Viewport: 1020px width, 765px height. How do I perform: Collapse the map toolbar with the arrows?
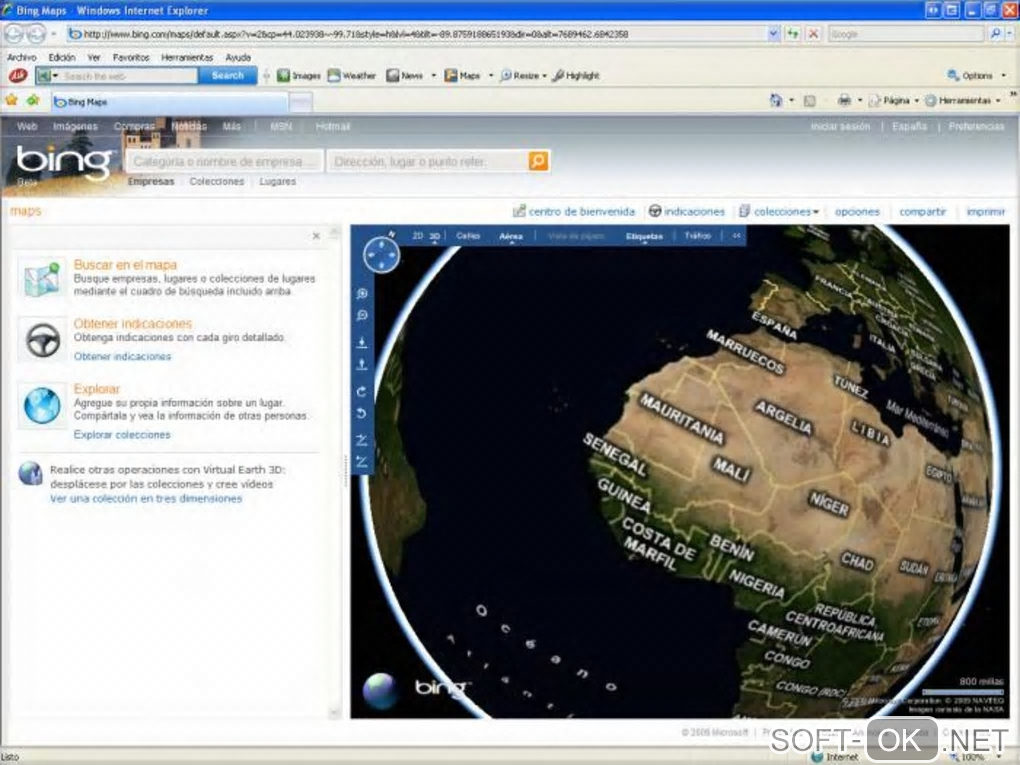[x=736, y=235]
